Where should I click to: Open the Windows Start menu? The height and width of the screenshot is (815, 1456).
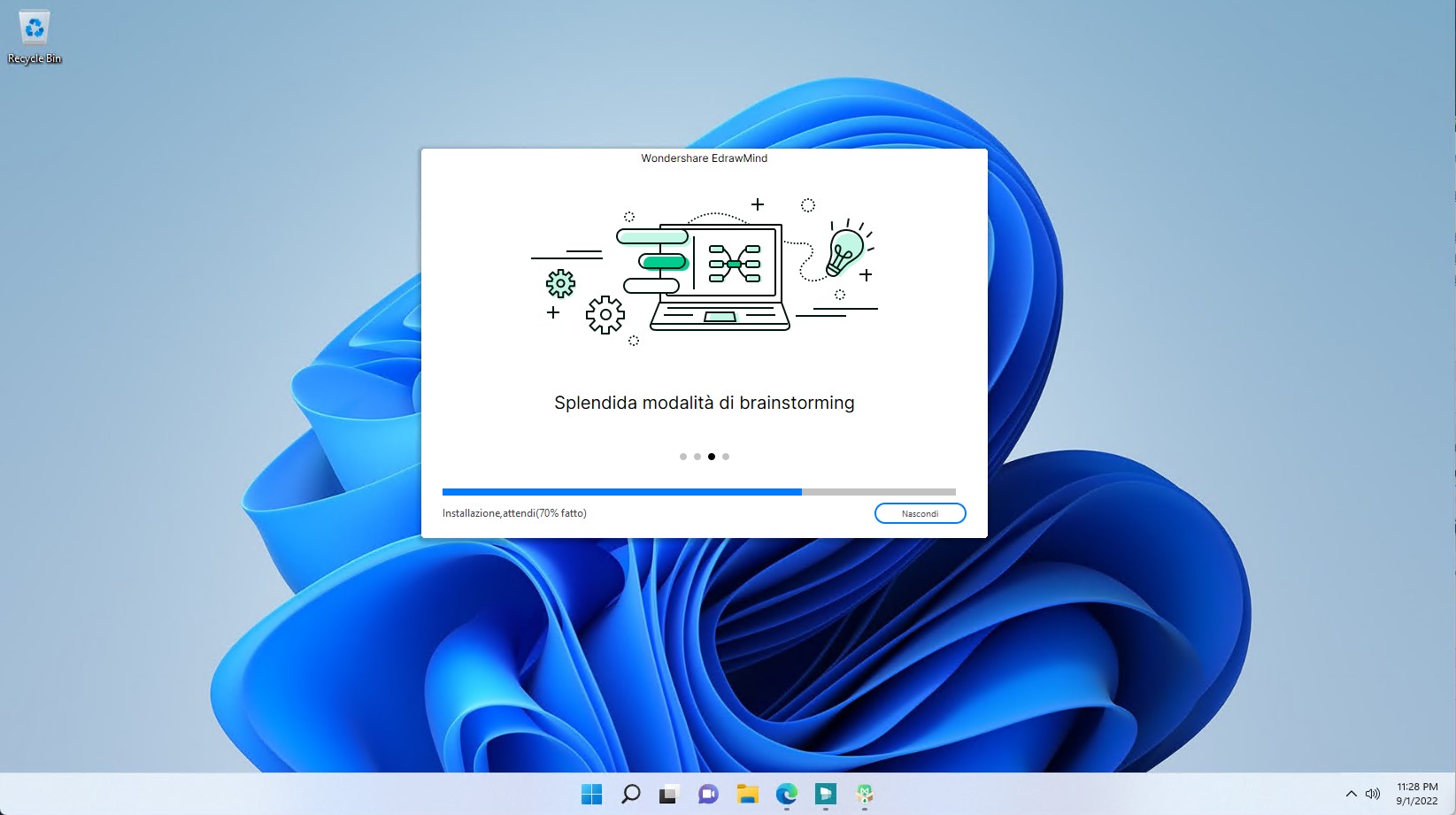592,794
